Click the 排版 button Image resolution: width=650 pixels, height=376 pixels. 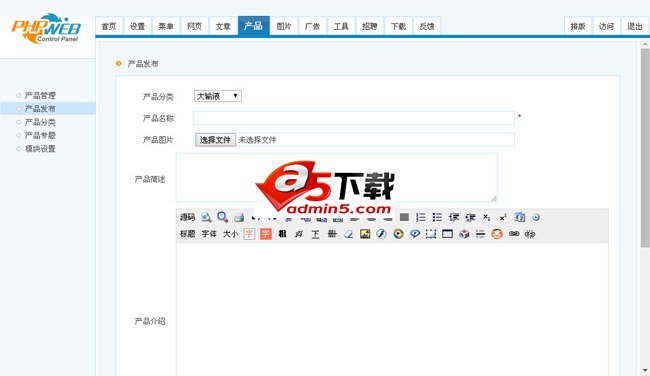(578, 26)
